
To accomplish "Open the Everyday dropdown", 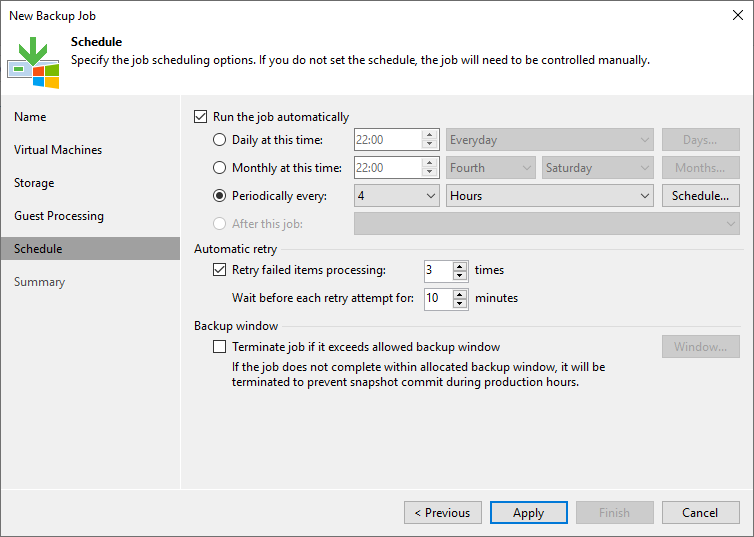I will (x=550, y=140).
